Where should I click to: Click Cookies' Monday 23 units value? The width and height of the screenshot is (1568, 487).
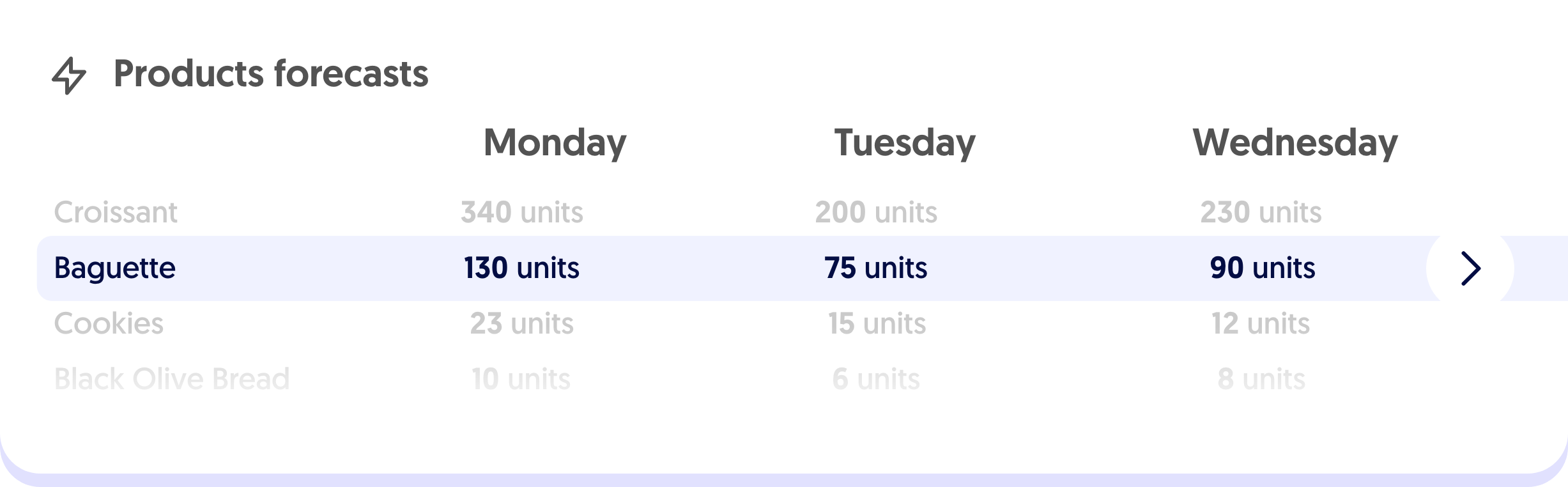522,323
